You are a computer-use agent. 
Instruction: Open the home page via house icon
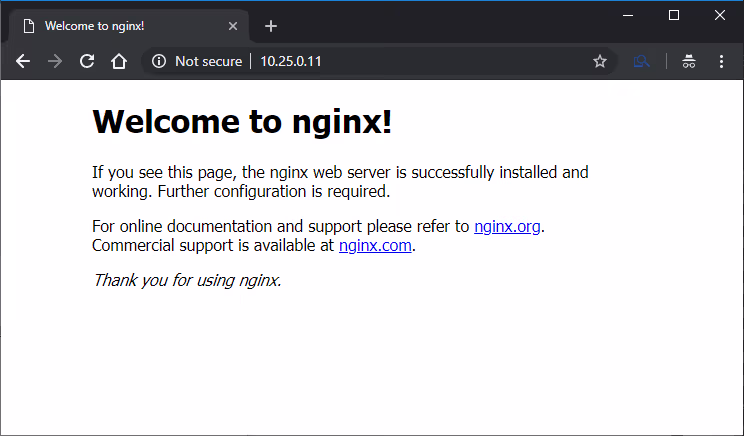coord(118,61)
